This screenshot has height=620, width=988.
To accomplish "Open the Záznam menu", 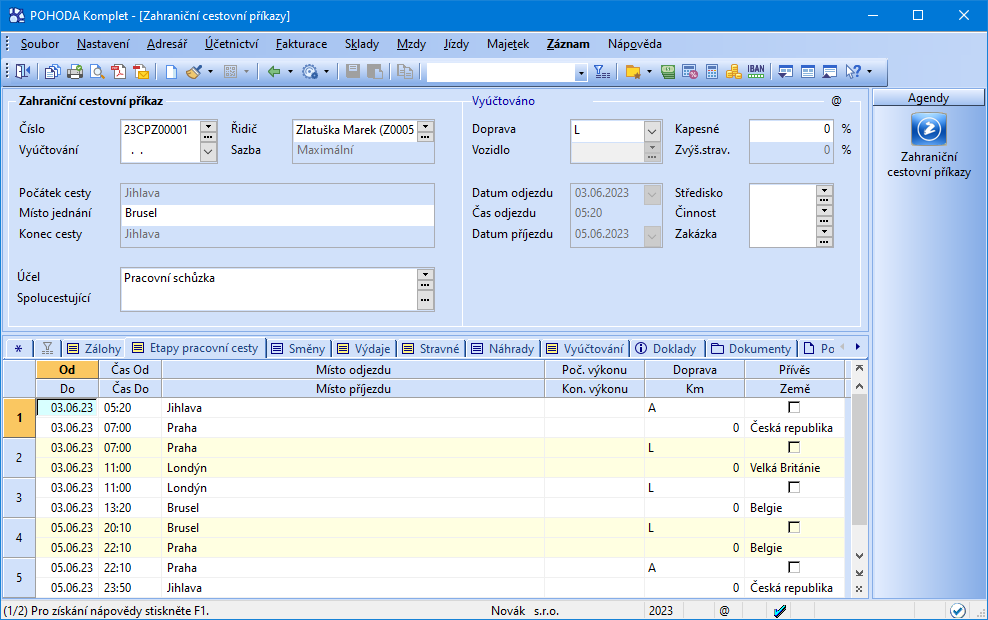I will [568, 44].
